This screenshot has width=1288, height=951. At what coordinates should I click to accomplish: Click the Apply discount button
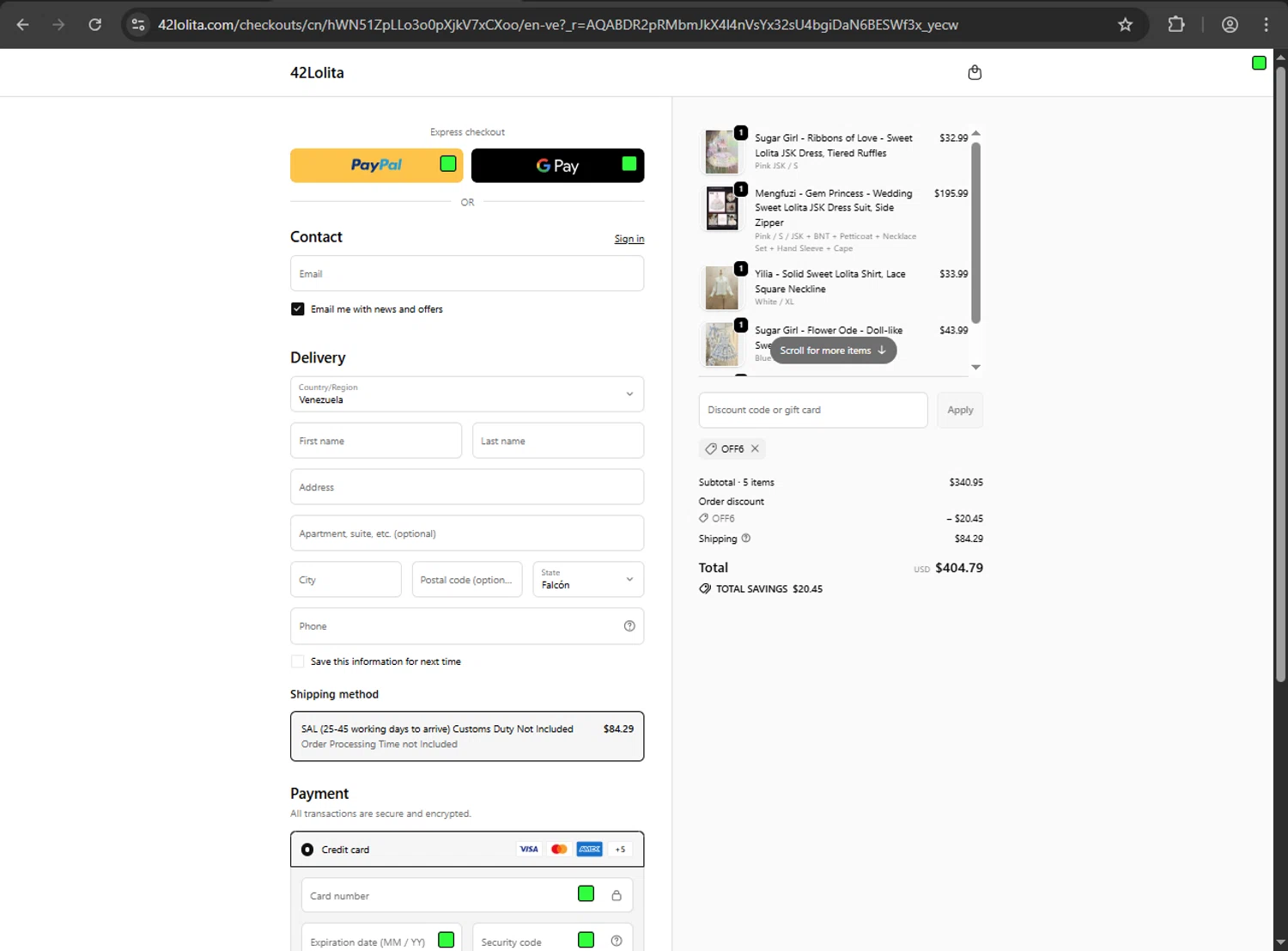(960, 410)
